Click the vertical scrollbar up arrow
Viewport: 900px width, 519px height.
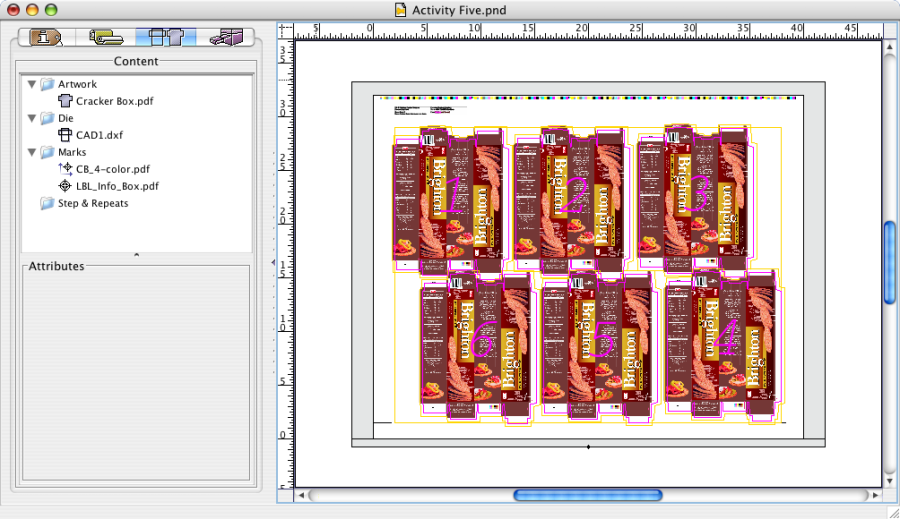click(890, 48)
